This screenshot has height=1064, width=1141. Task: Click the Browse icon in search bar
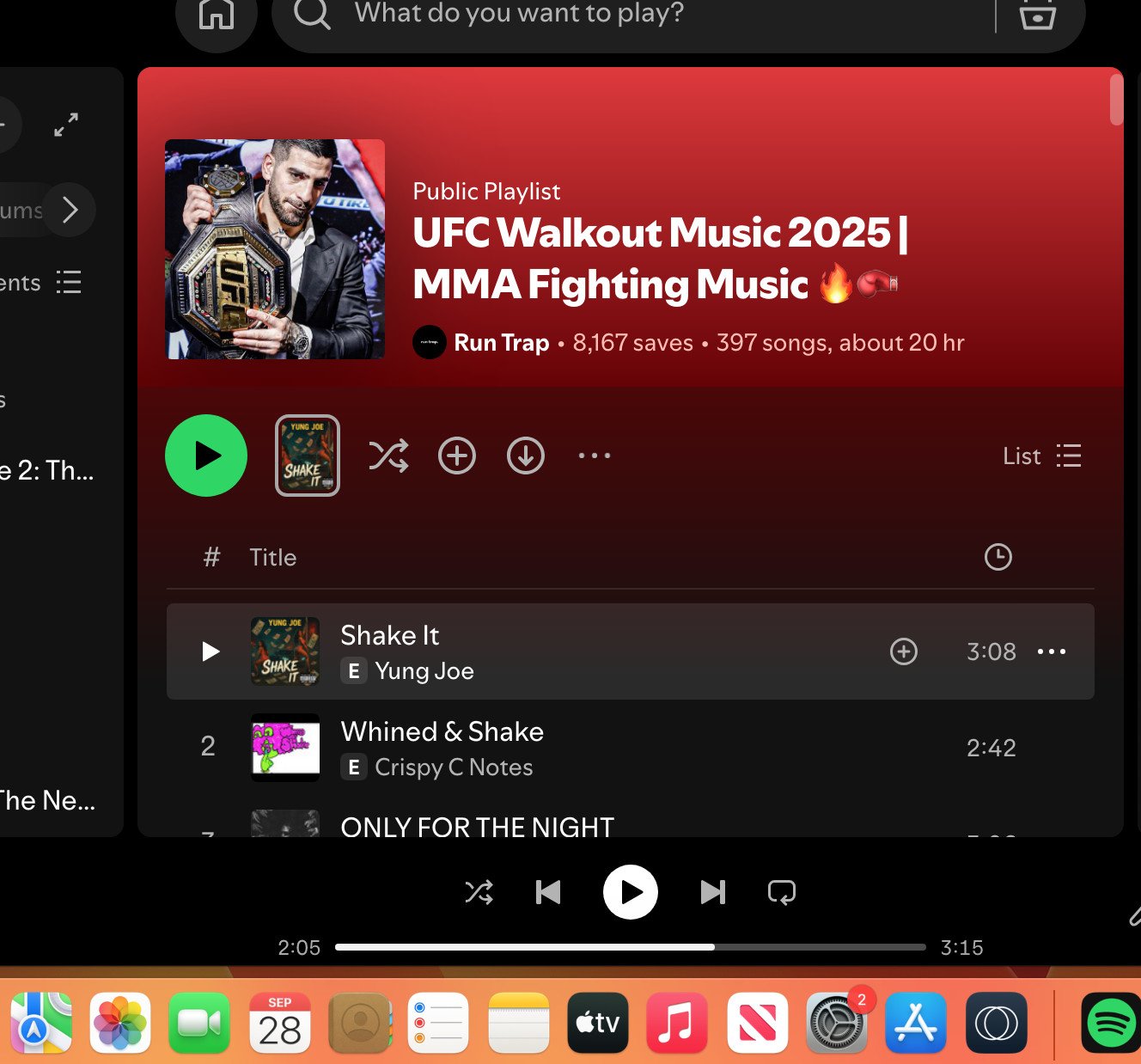coord(1037,15)
